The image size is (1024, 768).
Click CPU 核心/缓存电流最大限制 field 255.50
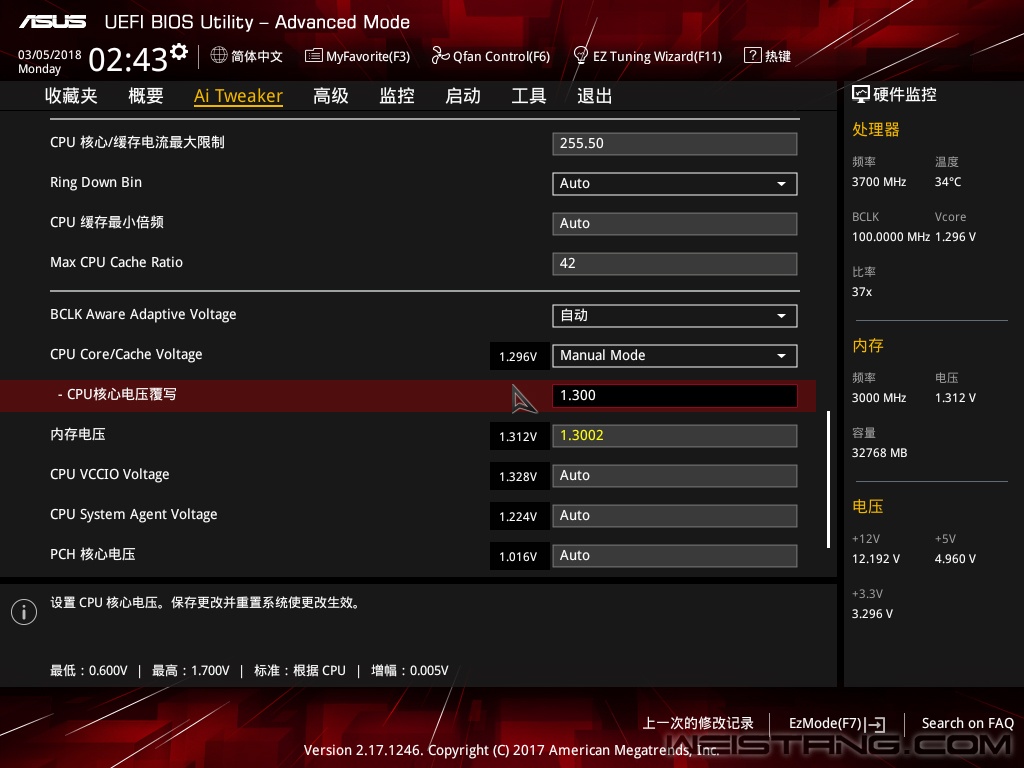(675, 144)
